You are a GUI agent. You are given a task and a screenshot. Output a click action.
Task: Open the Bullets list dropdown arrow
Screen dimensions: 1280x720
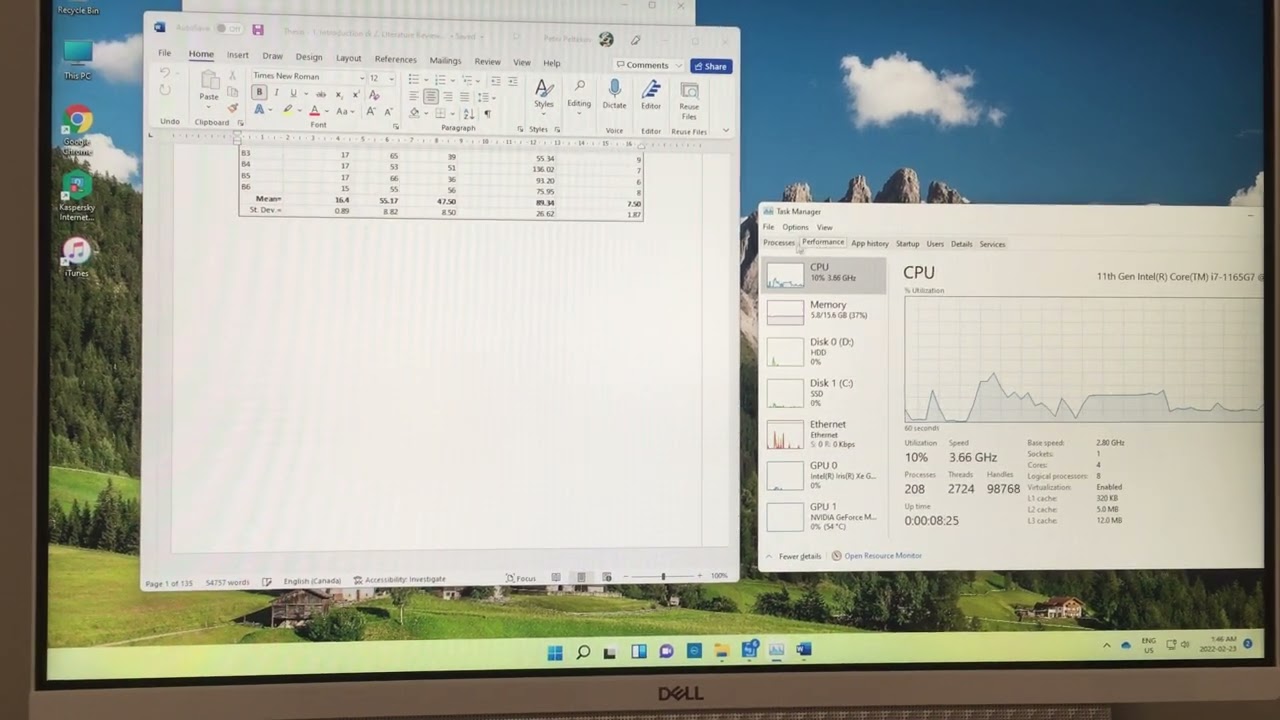tap(426, 80)
